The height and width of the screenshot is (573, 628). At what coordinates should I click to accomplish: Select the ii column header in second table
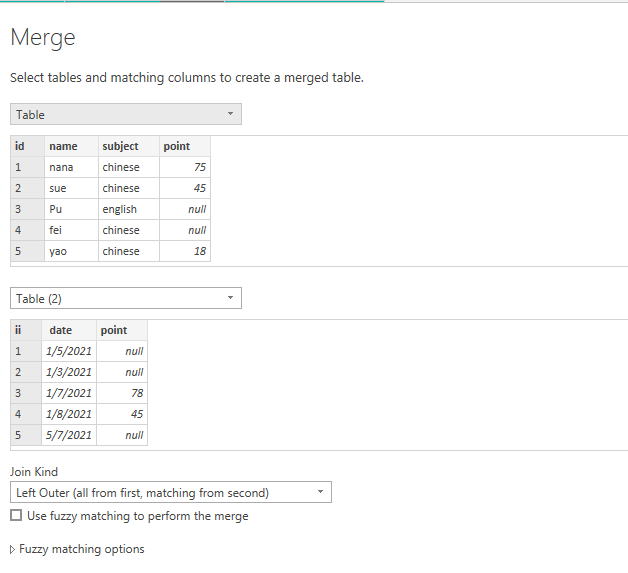[x=26, y=330]
